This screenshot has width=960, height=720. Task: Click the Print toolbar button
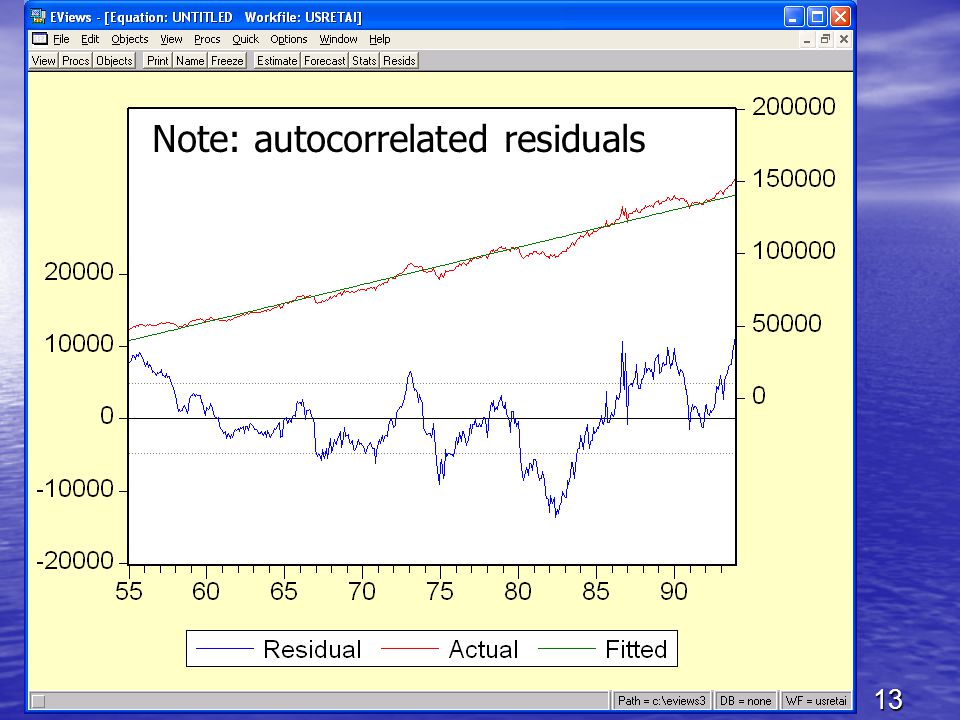[157, 61]
